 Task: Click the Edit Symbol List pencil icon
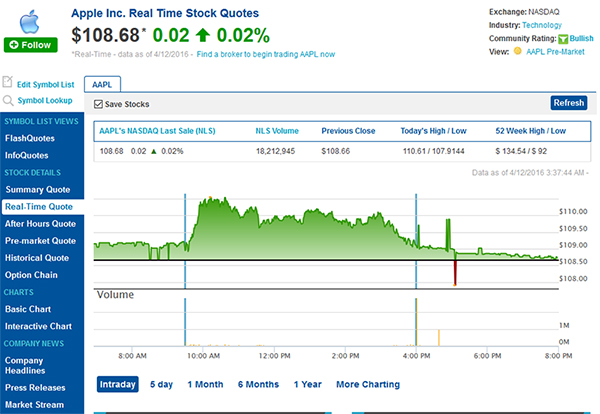click(7, 81)
